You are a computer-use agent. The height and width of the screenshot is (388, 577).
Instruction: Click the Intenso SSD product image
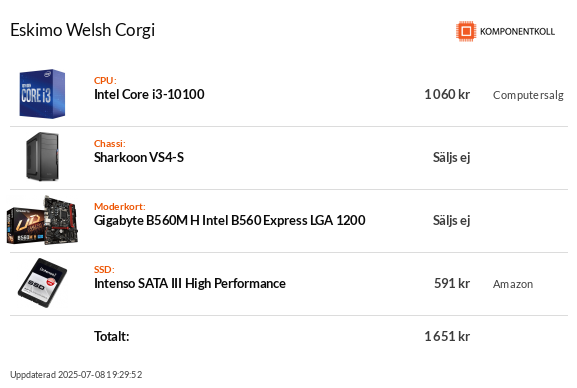42,283
